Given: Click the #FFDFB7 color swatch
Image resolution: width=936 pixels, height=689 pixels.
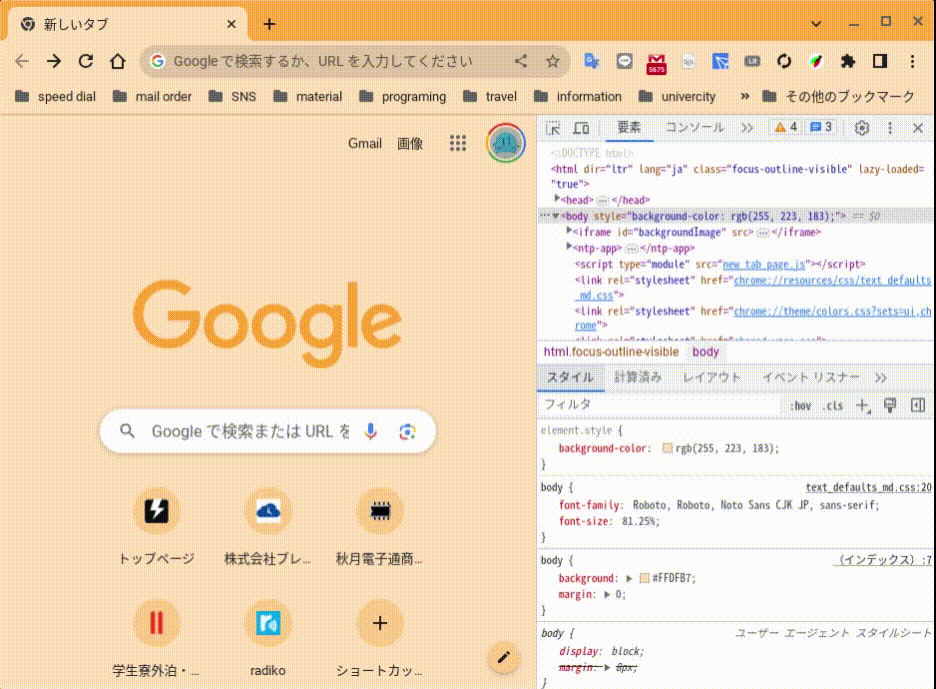Looking at the screenshot, I should [644, 579].
